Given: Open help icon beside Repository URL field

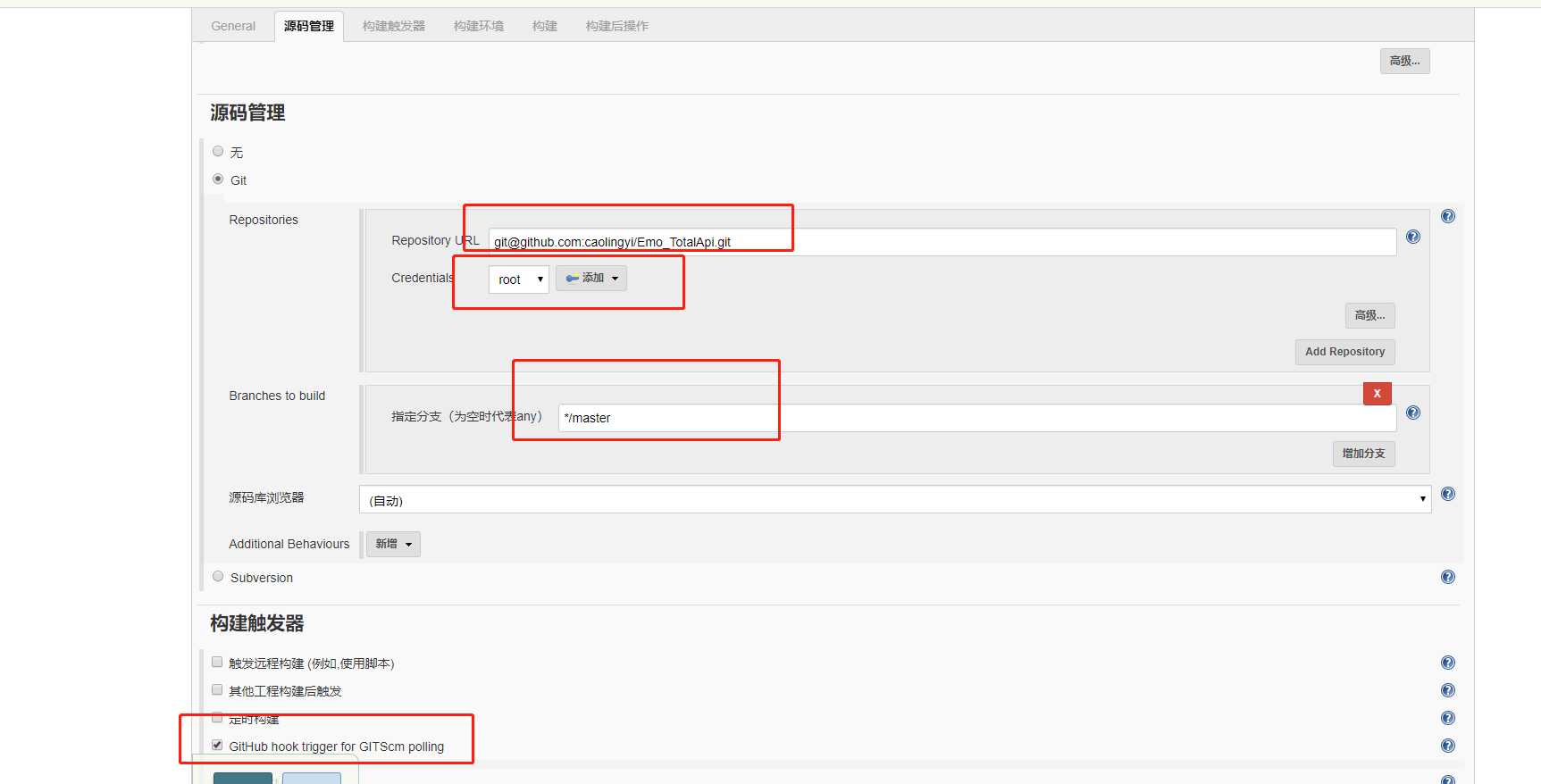Looking at the screenshot, I should (1413, 237).
